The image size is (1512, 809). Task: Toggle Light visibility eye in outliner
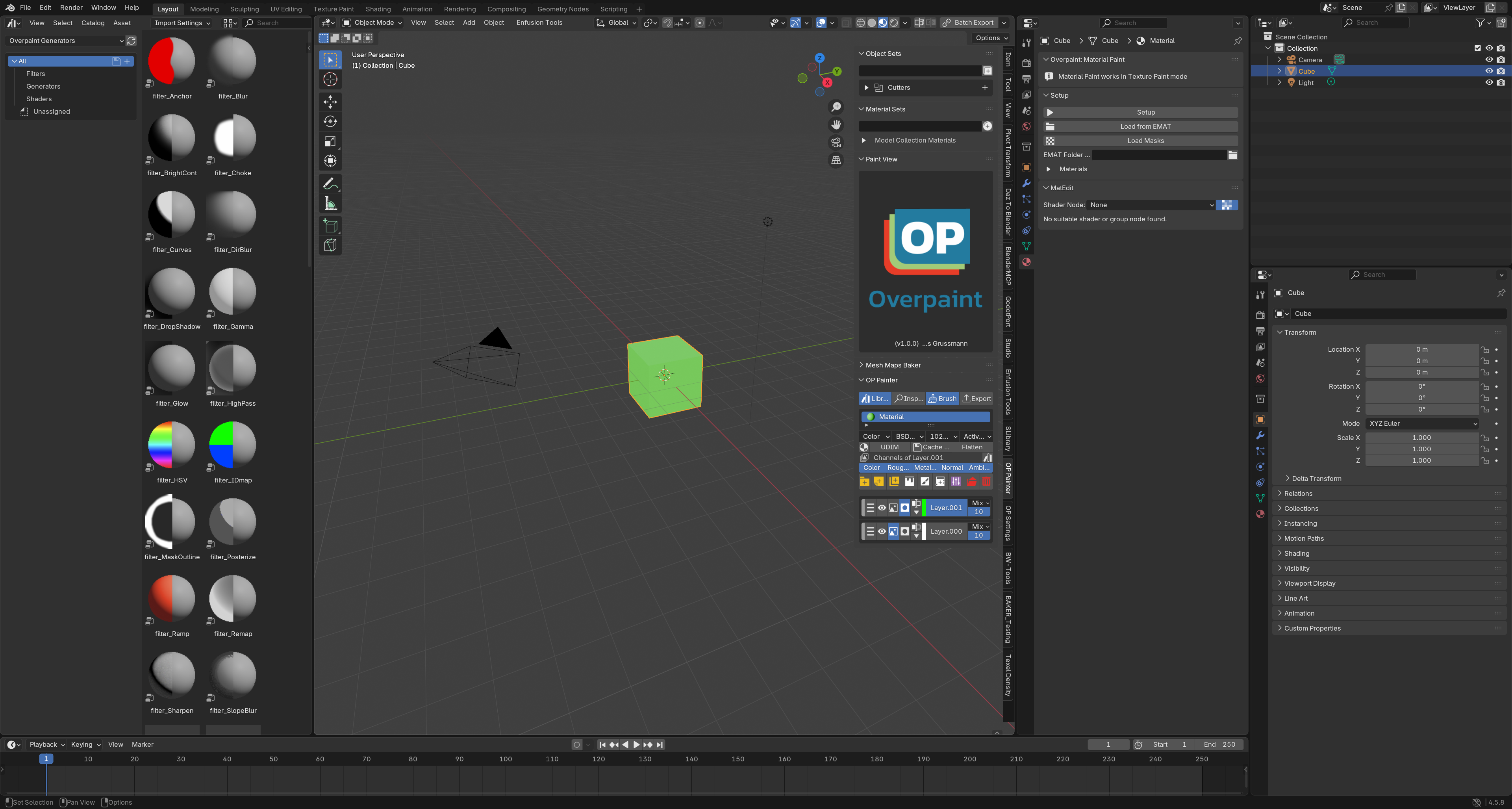[1488, 83]
